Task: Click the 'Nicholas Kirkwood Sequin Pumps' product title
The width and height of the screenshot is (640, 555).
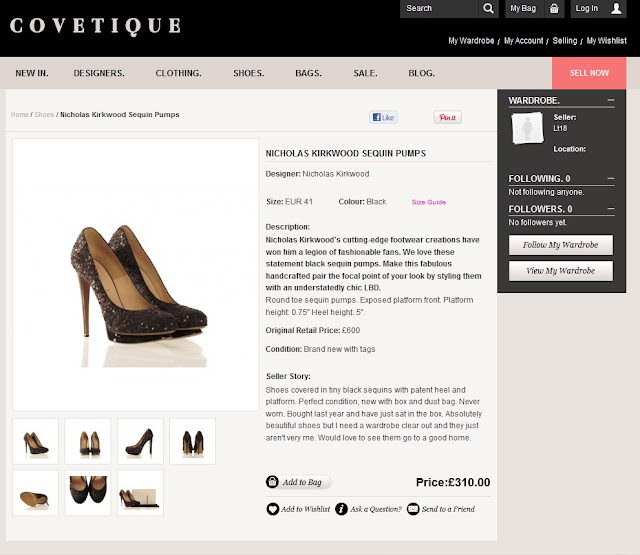Action: click(345, 153)
